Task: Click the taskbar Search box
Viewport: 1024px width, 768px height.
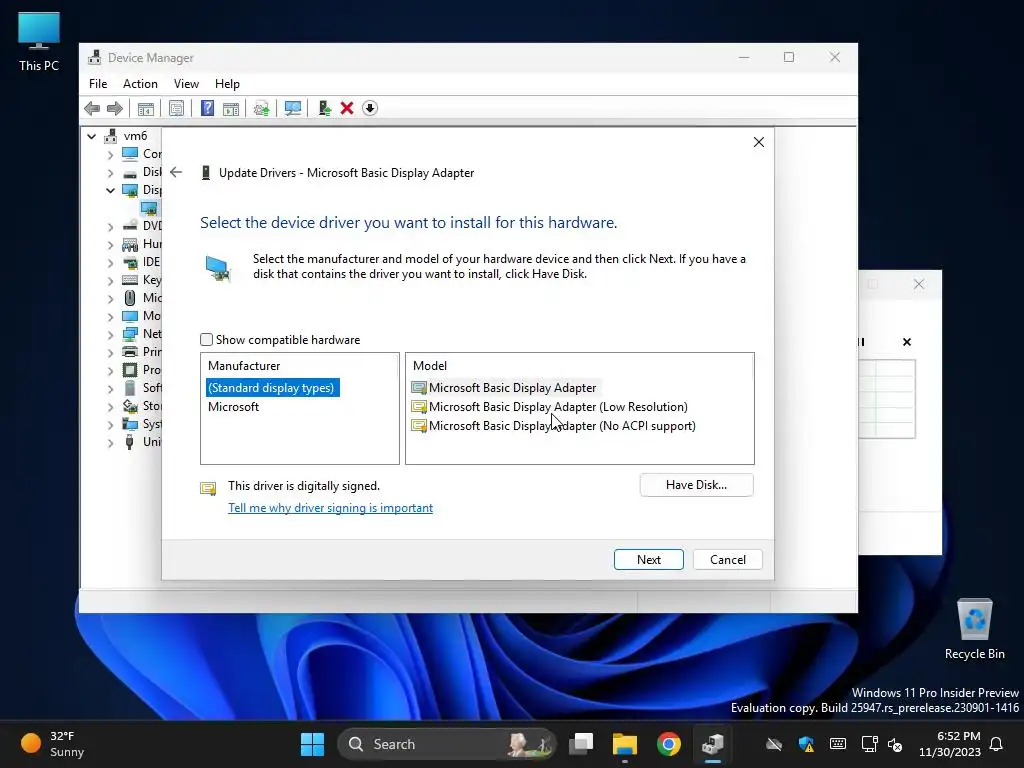Action: (x=447, y=744)
